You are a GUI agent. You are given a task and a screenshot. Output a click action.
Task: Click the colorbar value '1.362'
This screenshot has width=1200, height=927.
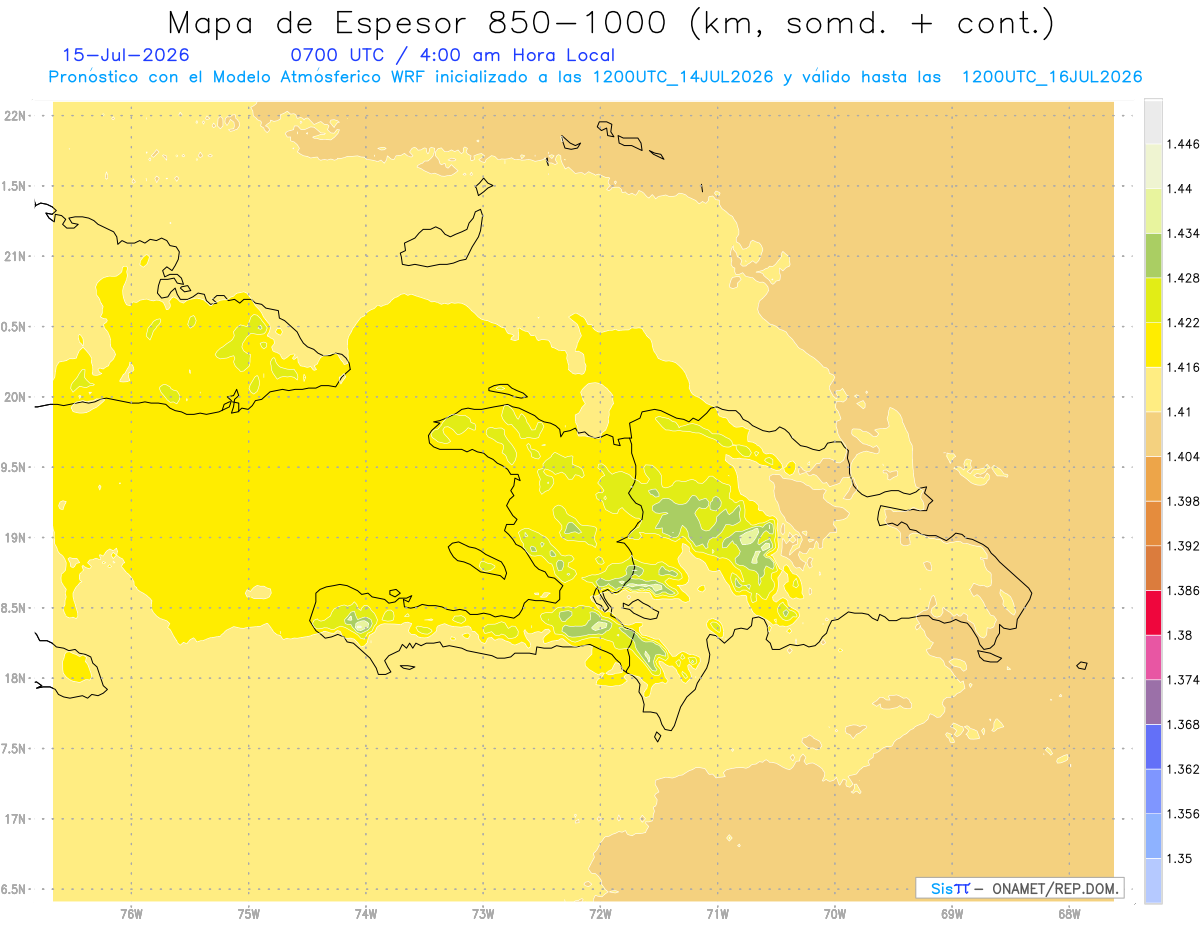(1182, 770)
